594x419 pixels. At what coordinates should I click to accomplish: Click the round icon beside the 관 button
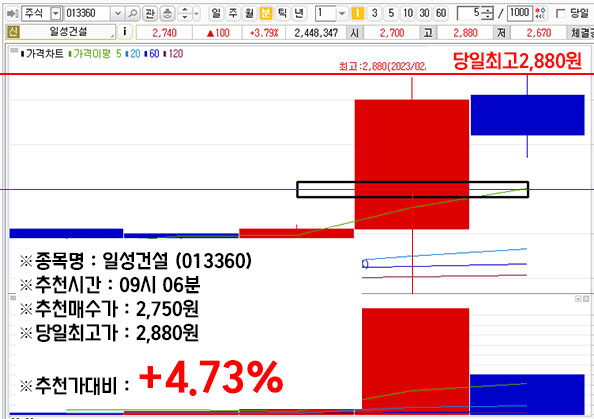tap(167, 14)
